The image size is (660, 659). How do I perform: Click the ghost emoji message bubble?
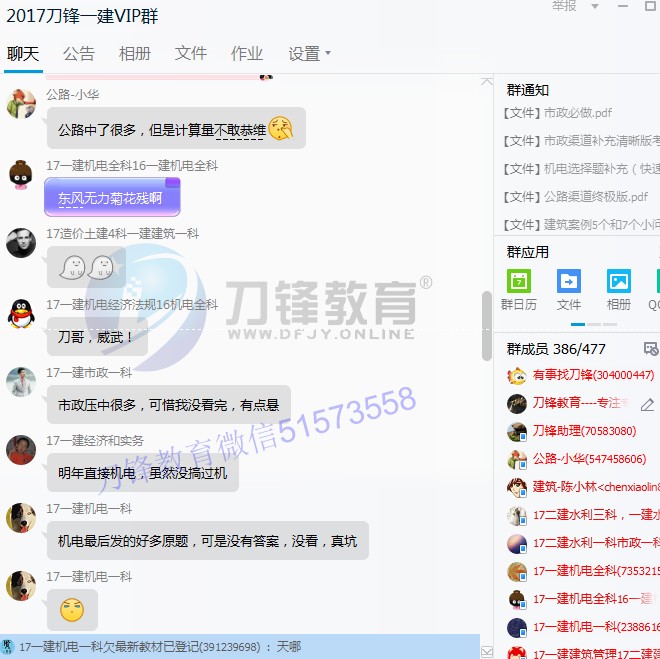tap(86, 267)
